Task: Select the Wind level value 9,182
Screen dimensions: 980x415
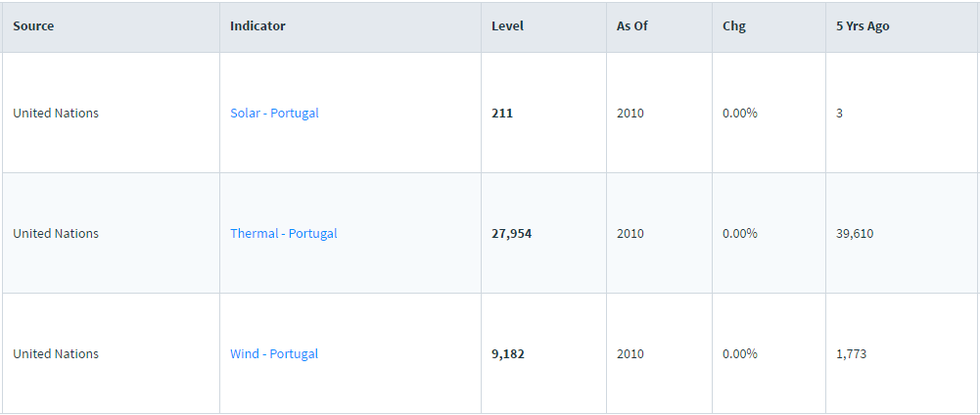Action: (x=508, y=354)
